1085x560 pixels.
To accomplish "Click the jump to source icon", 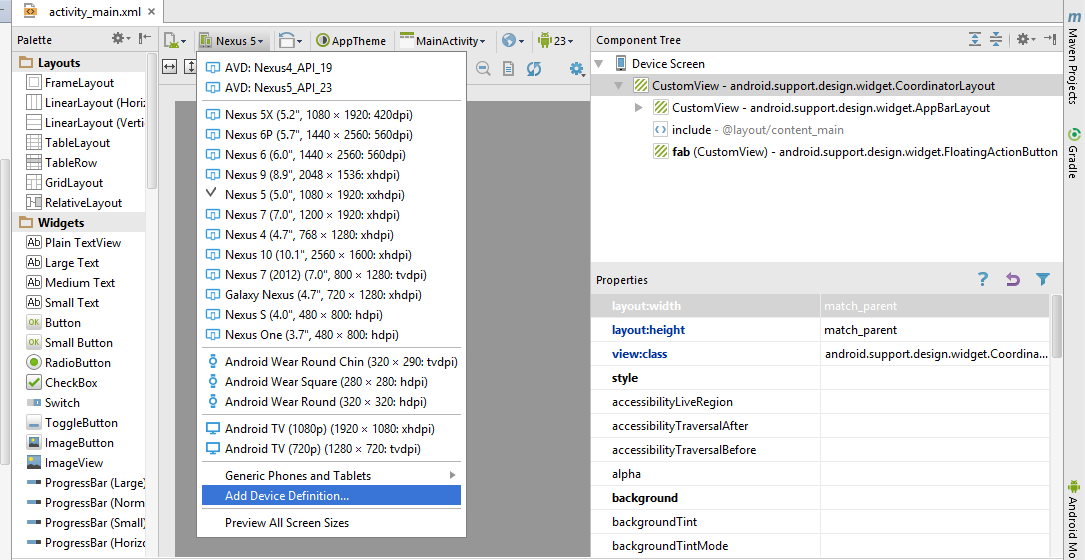I will [x=509, y=68].
